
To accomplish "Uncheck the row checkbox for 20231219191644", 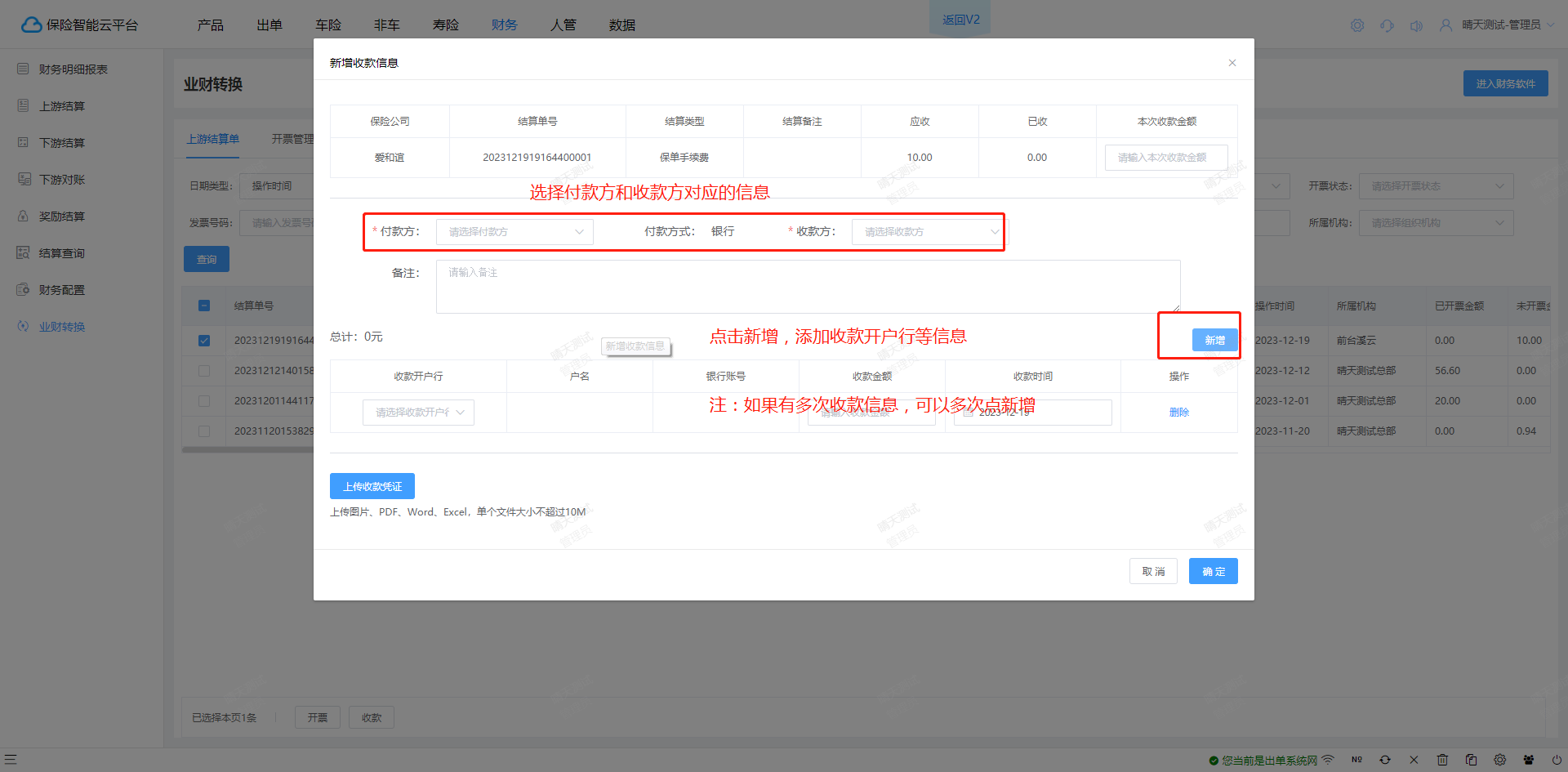I will coord(204,341).
